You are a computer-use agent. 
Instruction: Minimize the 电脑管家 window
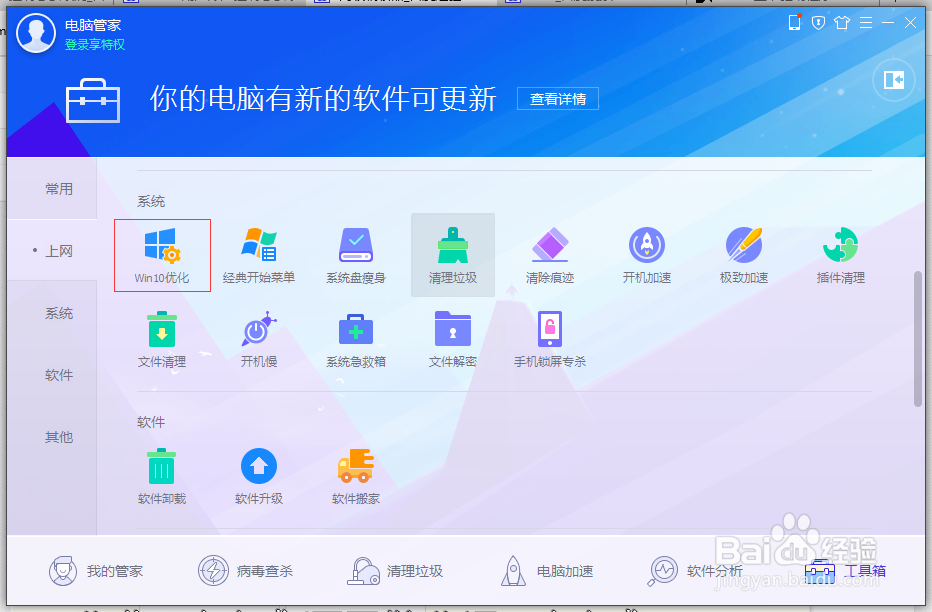point(888,23)
